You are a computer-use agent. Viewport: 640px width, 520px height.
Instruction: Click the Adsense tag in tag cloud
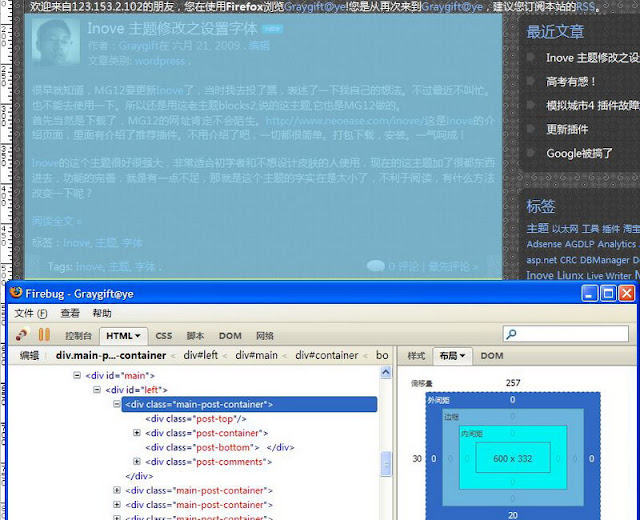(x=544, y=244)
